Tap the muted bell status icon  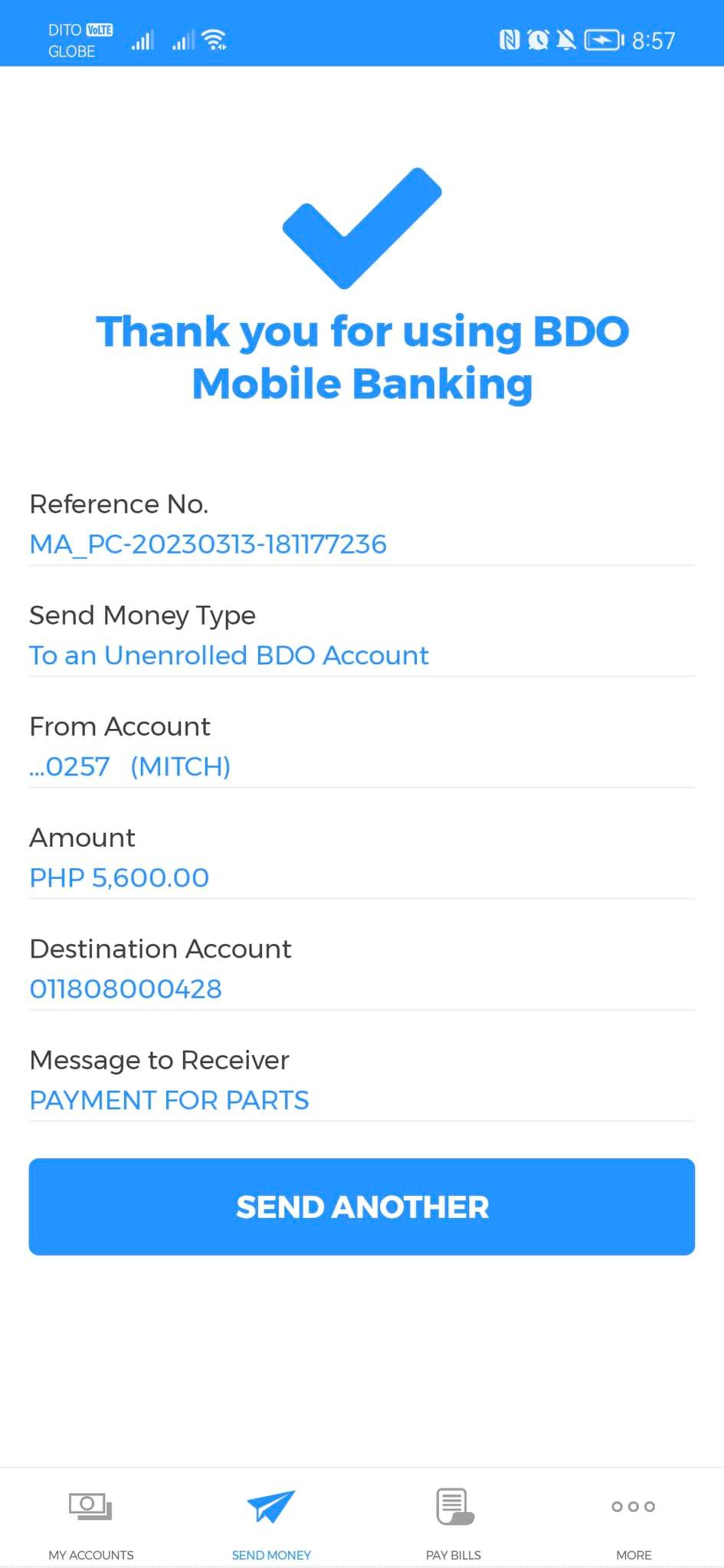click(x=566, y=40)
